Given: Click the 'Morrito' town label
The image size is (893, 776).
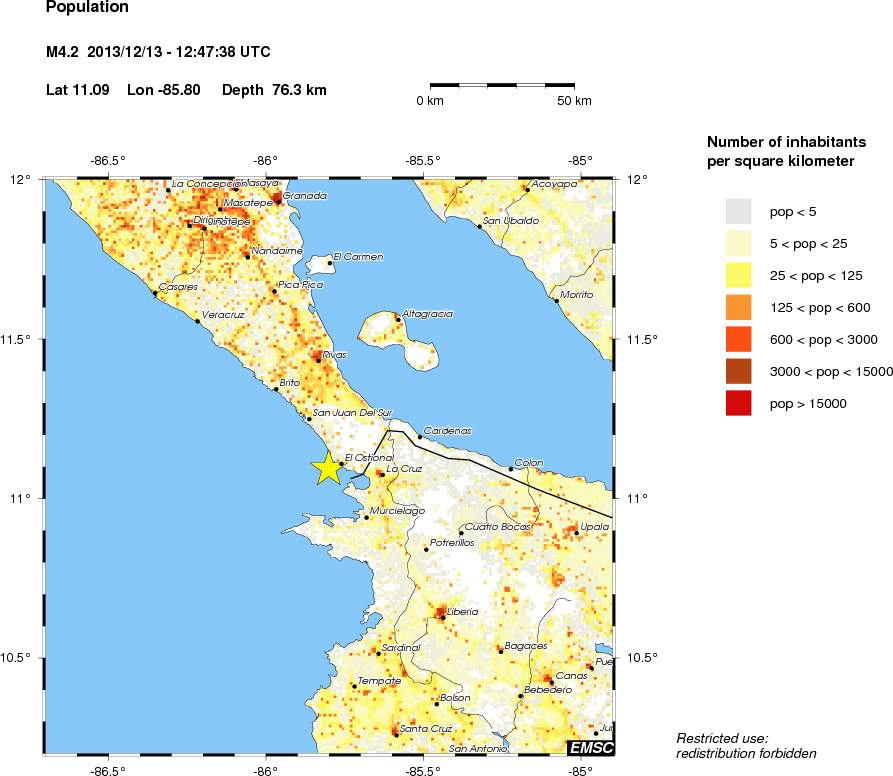Looking at the screenshot, I should (x=576, y=295).
